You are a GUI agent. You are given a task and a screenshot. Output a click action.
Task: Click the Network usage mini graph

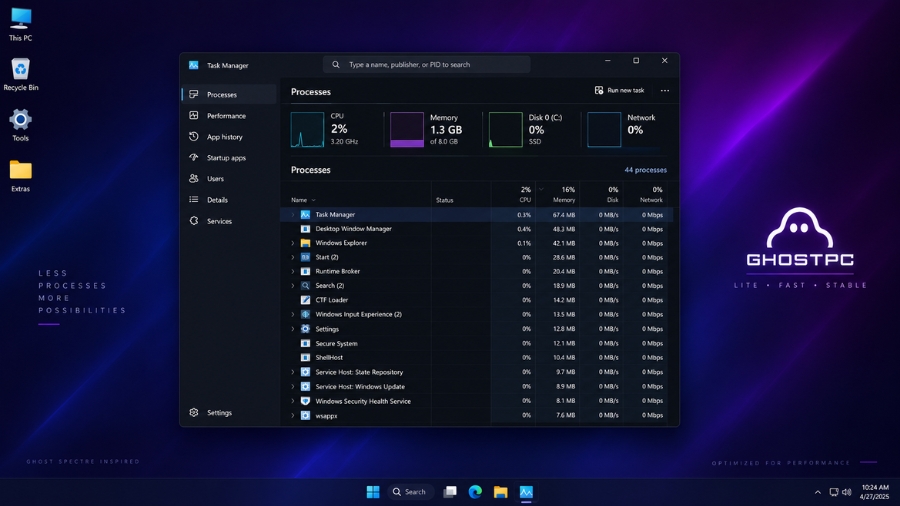click(x=604, y=130)
